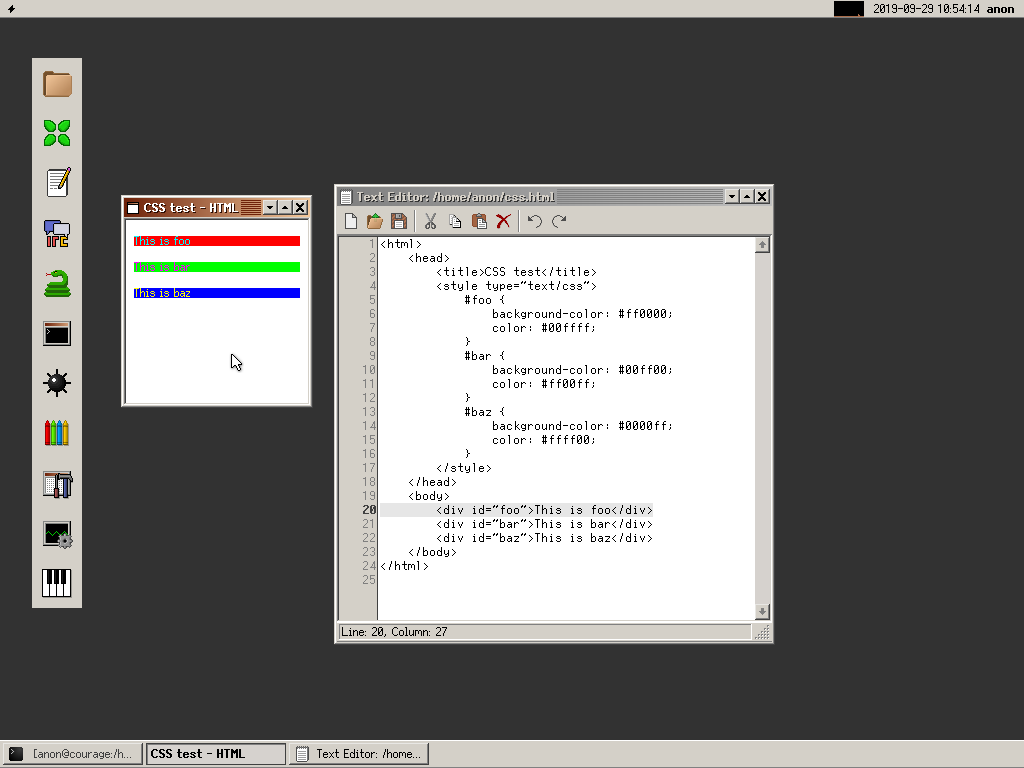The width and height of the screenshot is (1024, 768).
Task: Close the CSS test HTML window
Action: pyautogui.click(x=300, y=208)
